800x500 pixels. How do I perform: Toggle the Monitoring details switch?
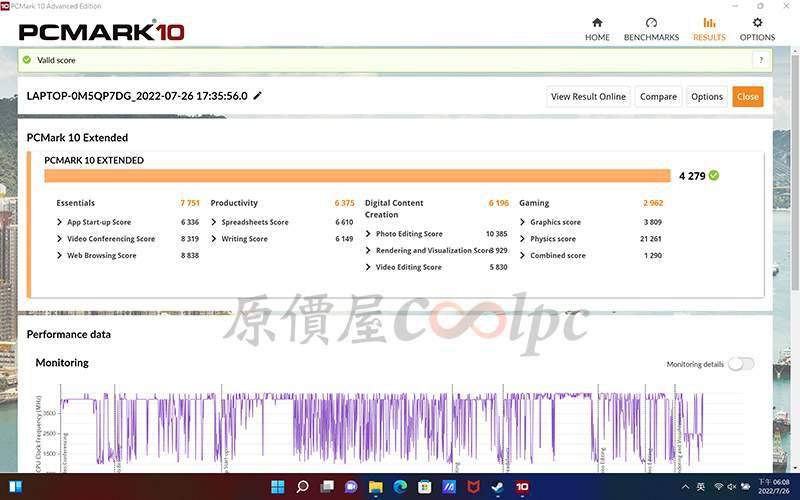(741, 364)
